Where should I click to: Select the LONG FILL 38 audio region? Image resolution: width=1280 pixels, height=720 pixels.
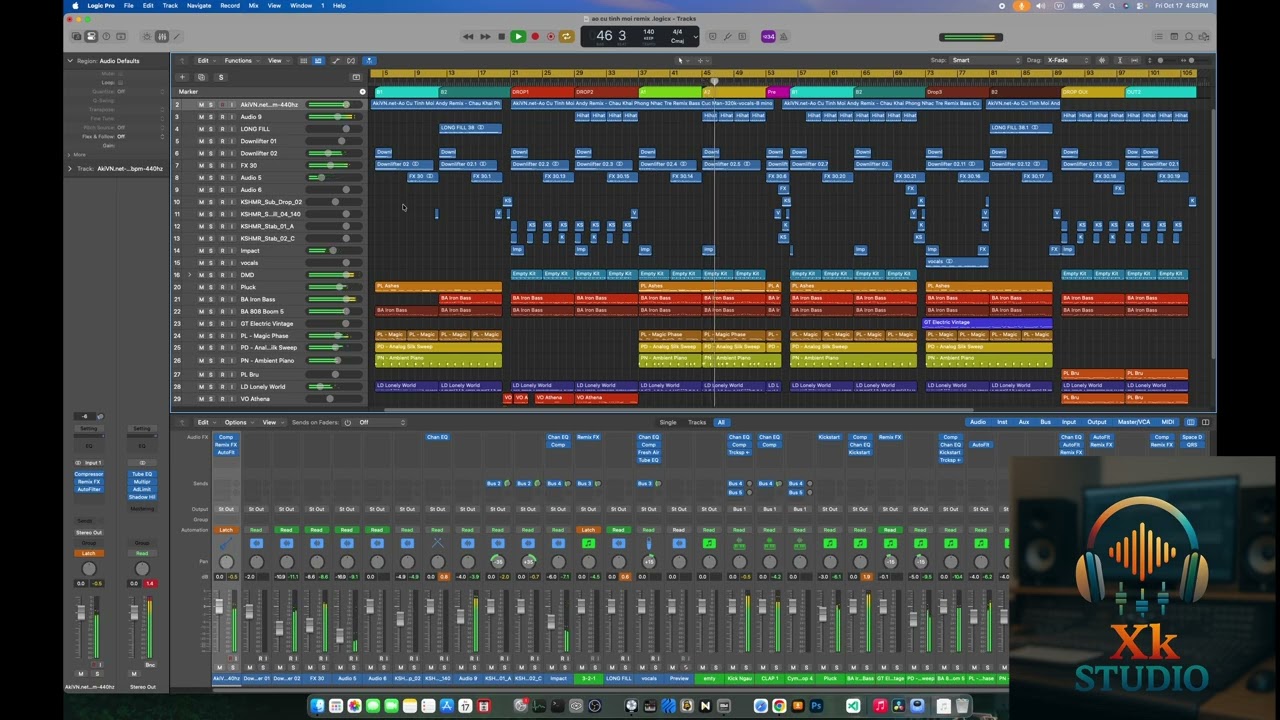[x=470, y=128]
